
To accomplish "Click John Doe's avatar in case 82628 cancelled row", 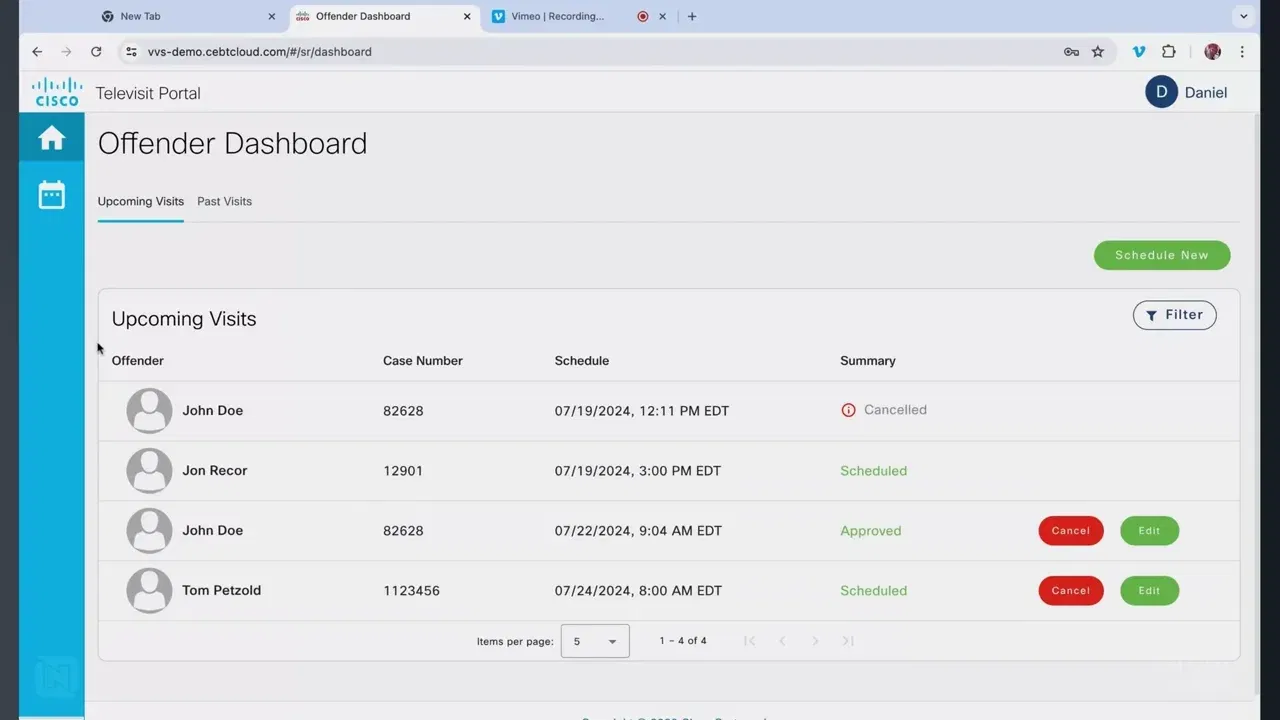I will (x=149, y=410).
